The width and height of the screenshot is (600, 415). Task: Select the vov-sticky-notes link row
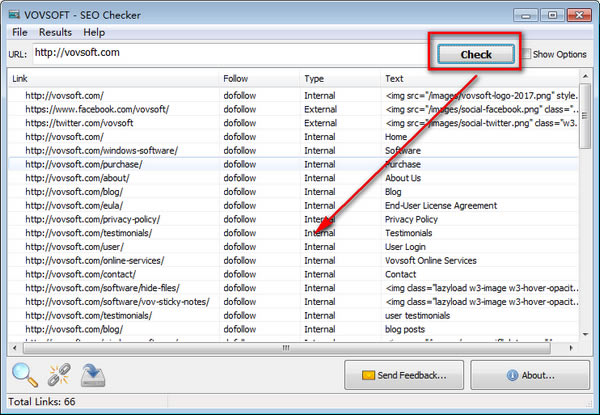coord(293,302)
